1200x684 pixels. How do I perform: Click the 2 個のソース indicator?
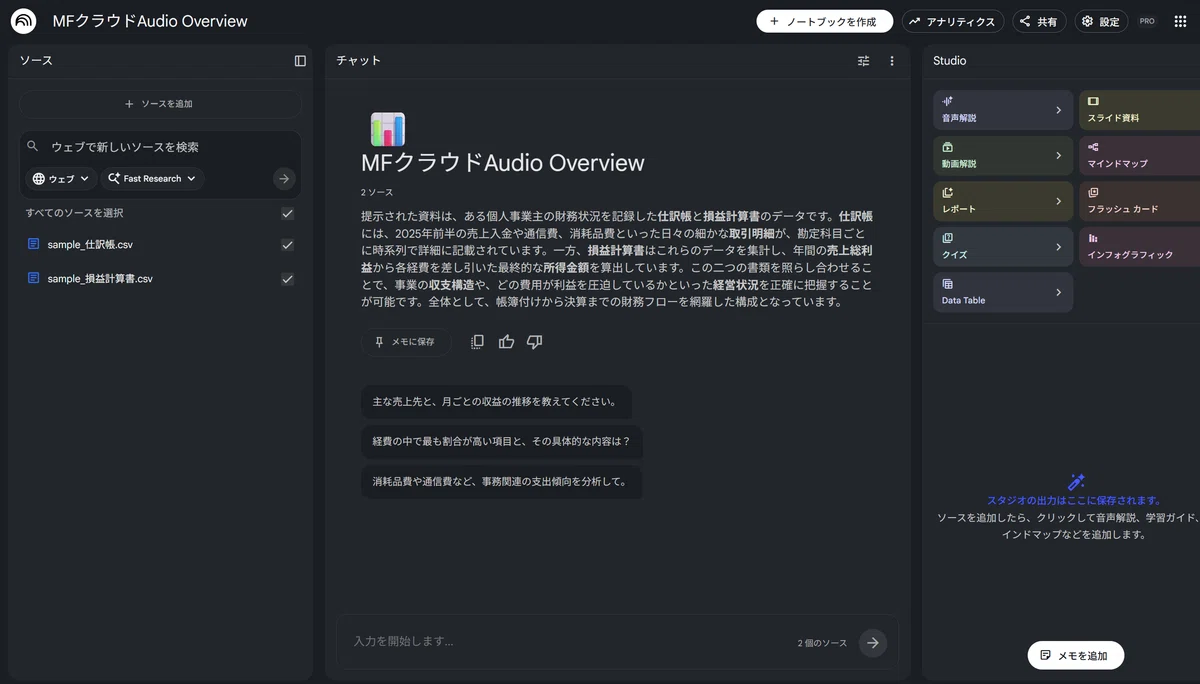(x=822, y=643)
